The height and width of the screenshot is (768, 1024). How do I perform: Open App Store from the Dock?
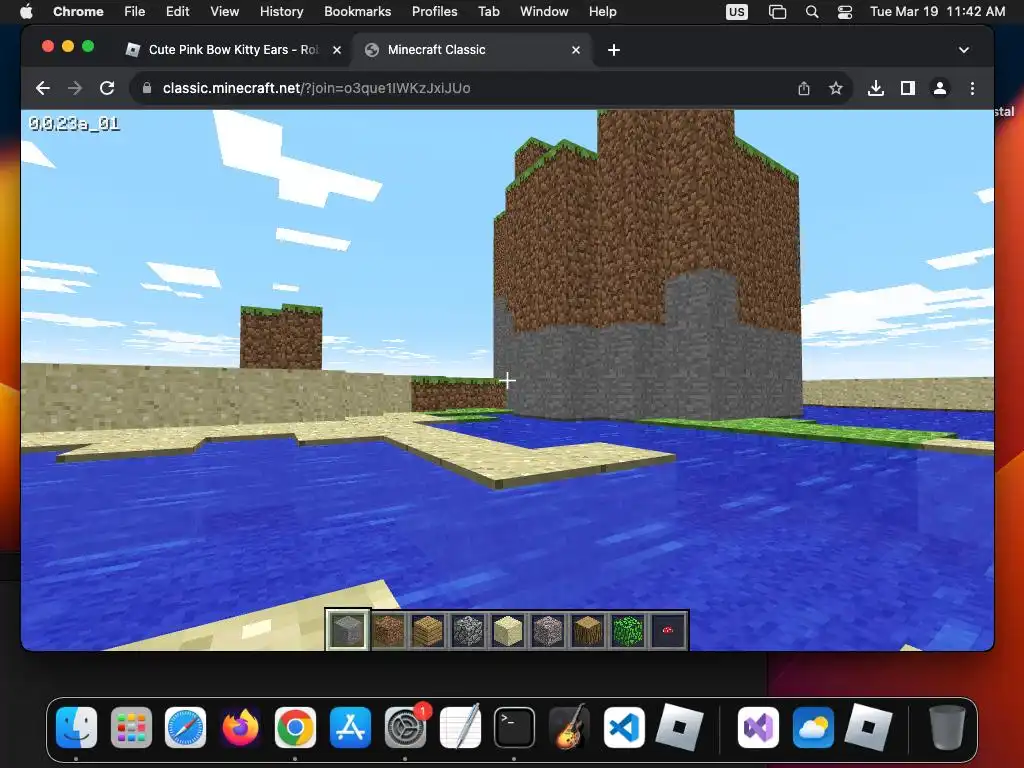350,728
